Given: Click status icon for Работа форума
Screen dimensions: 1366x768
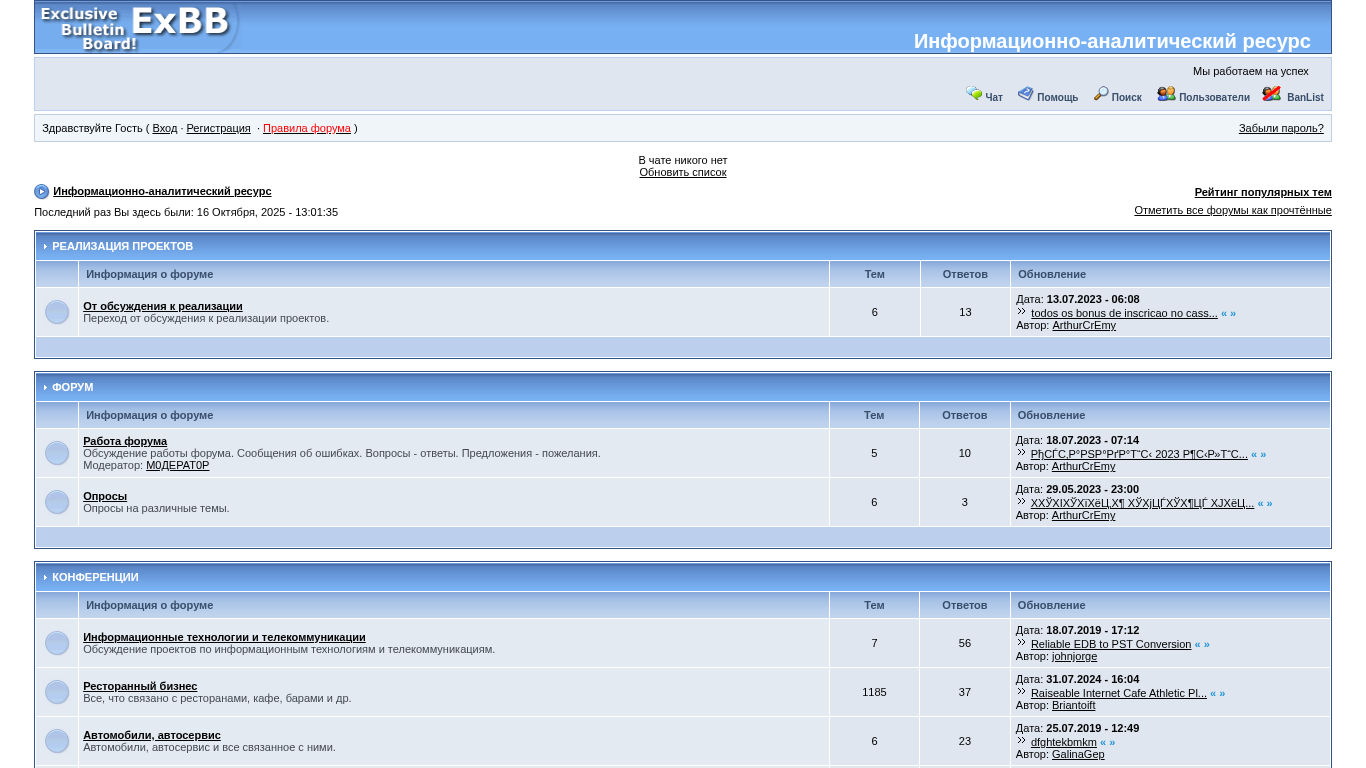Looking at the screenshot, I should pos(57,453).
